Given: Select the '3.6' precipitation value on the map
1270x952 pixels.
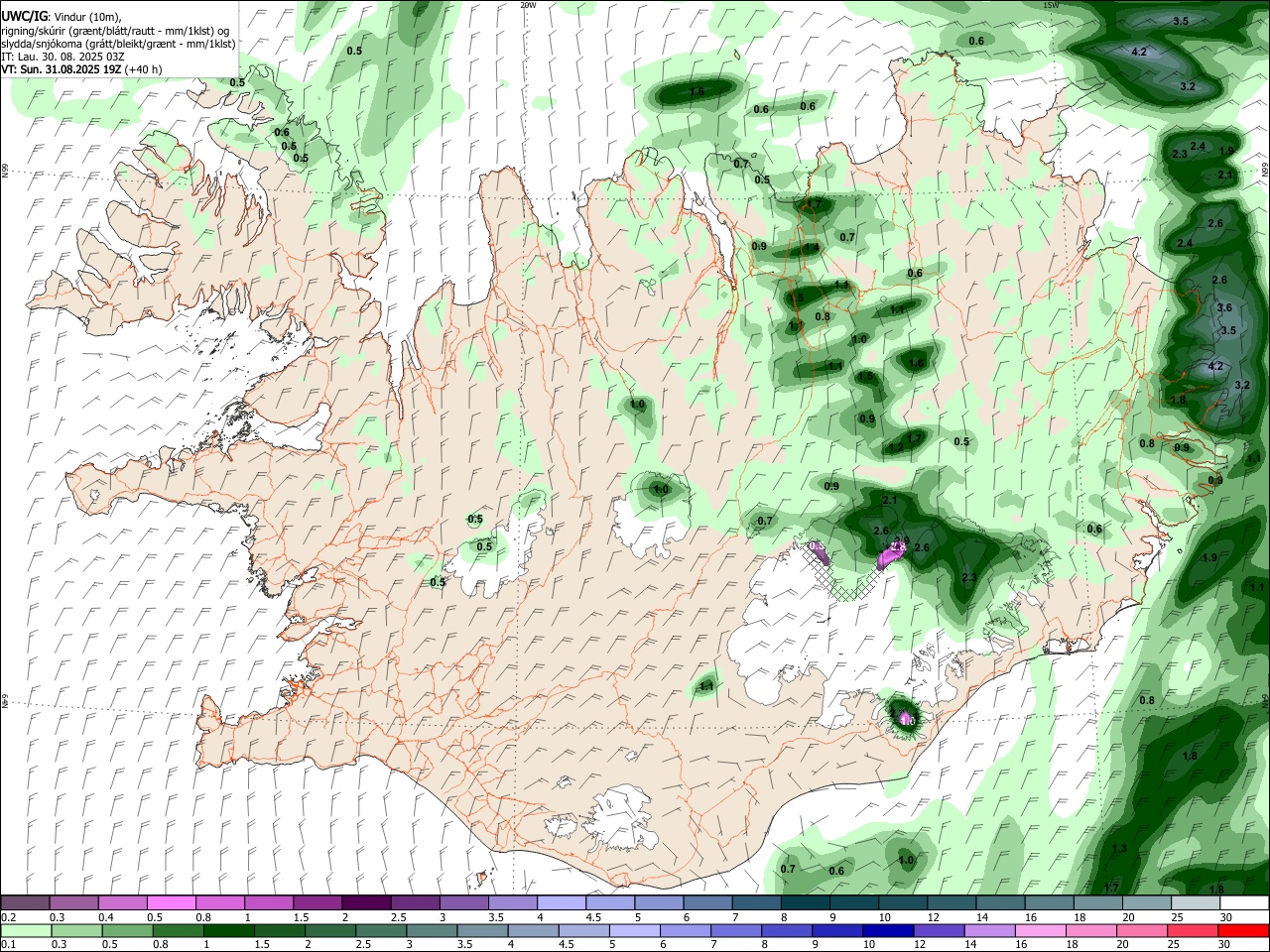Looking at the screenshot, I should click(1224, 307).
